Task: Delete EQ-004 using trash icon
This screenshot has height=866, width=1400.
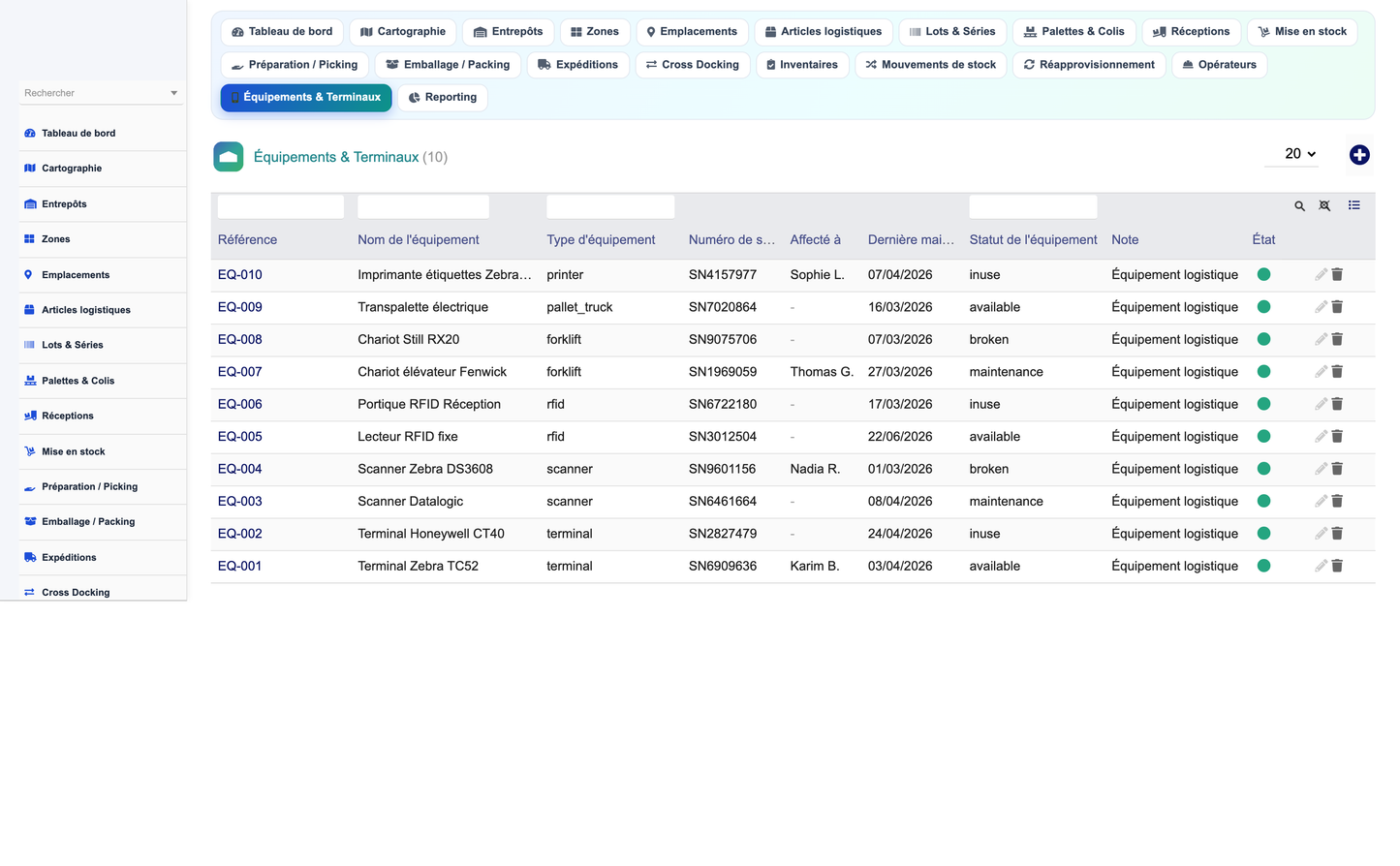Action: (1337, 469)
